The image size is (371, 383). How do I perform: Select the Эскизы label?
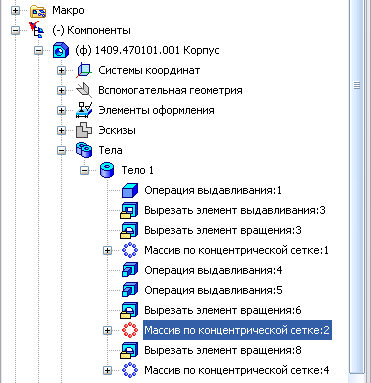(x=117, y=131)
